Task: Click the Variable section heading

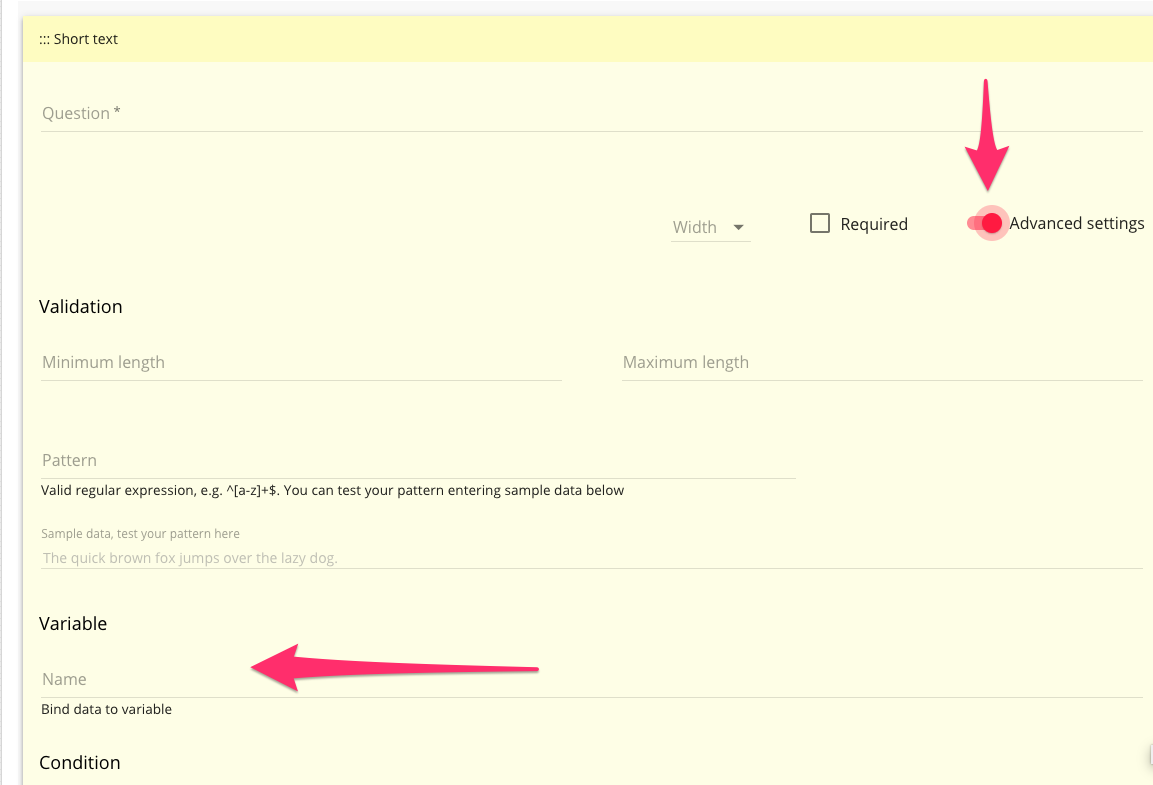Action: (x=73, y=624)
